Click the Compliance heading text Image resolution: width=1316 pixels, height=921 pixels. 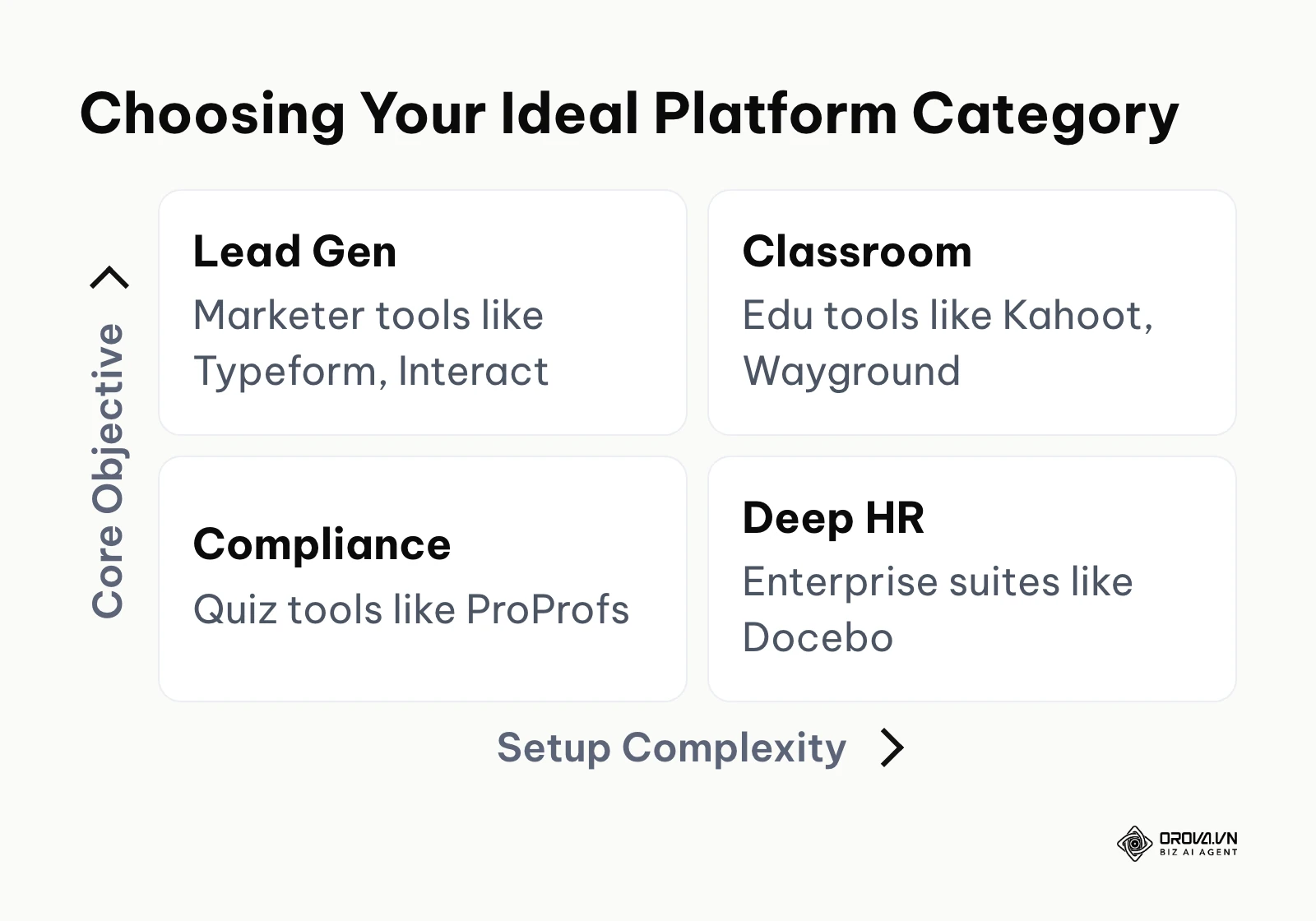pyautogui.click(x=322, y=545)
